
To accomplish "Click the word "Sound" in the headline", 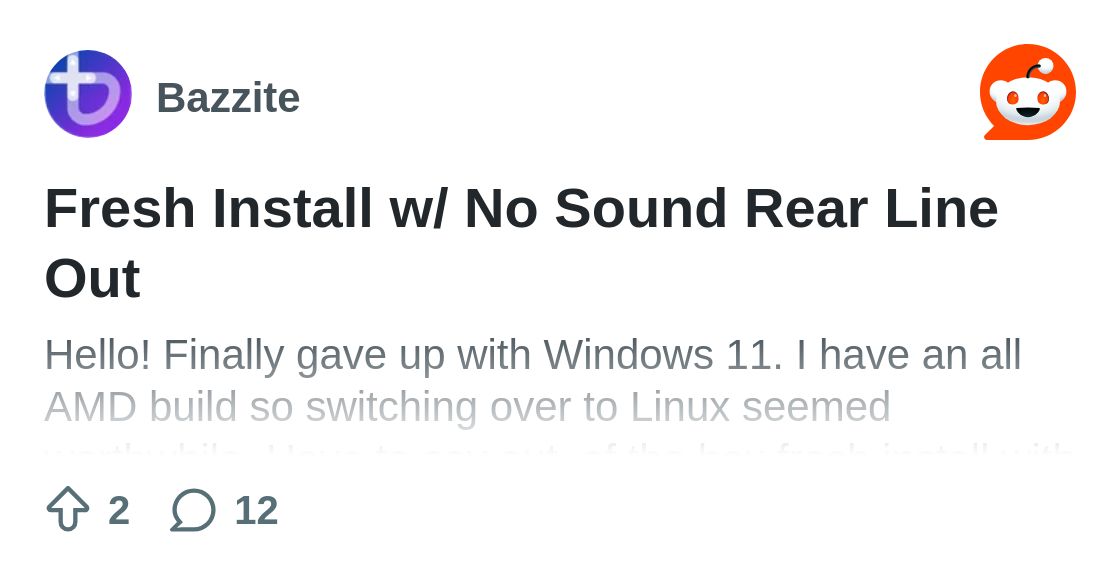I will pos(640,209).
